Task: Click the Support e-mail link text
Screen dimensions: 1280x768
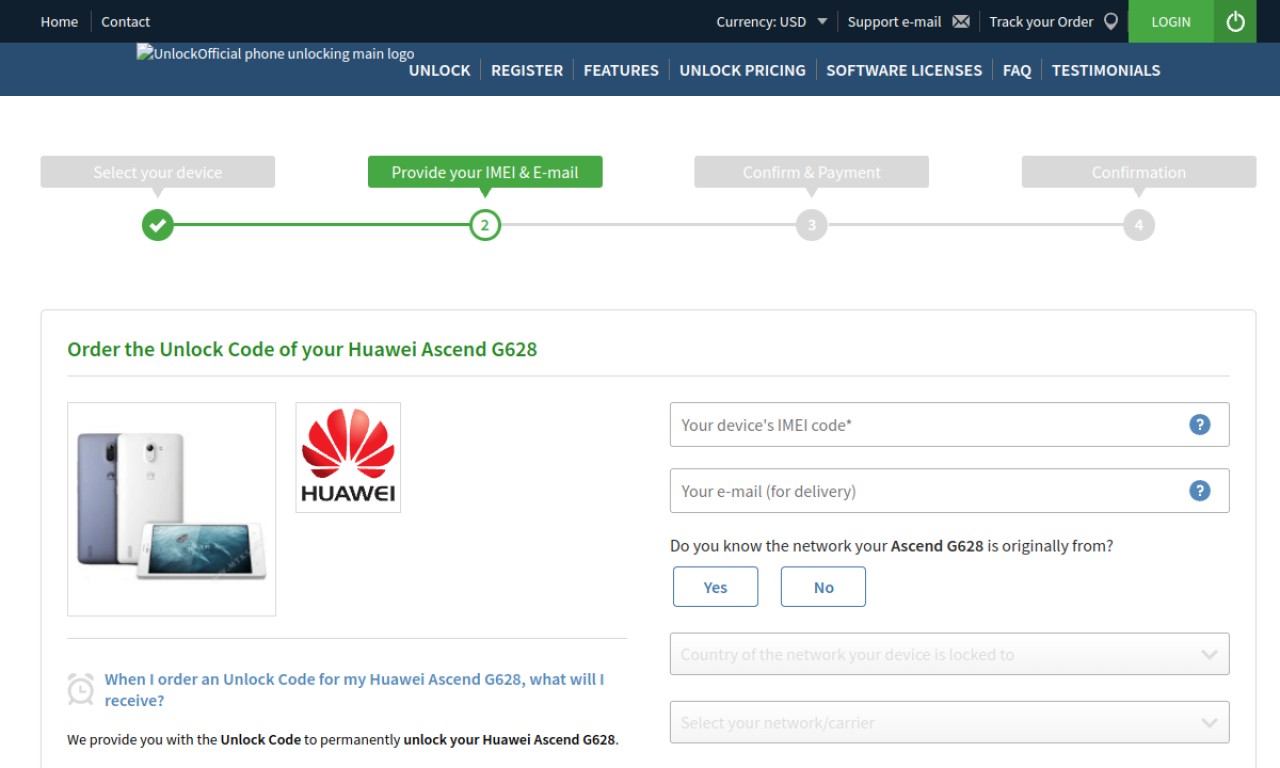Action: (x=894, y=21)
